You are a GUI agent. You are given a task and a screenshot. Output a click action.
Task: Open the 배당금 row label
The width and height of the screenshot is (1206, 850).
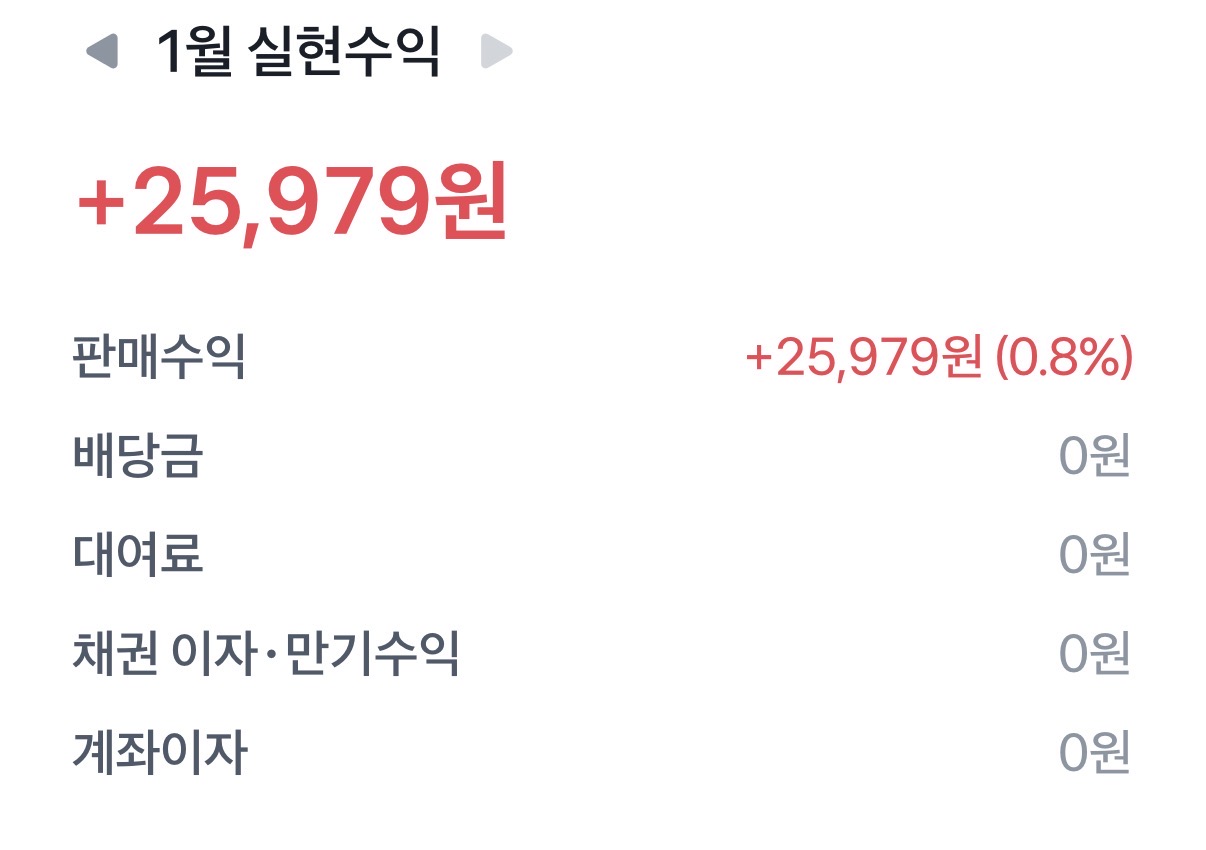(x=138, y=455)
